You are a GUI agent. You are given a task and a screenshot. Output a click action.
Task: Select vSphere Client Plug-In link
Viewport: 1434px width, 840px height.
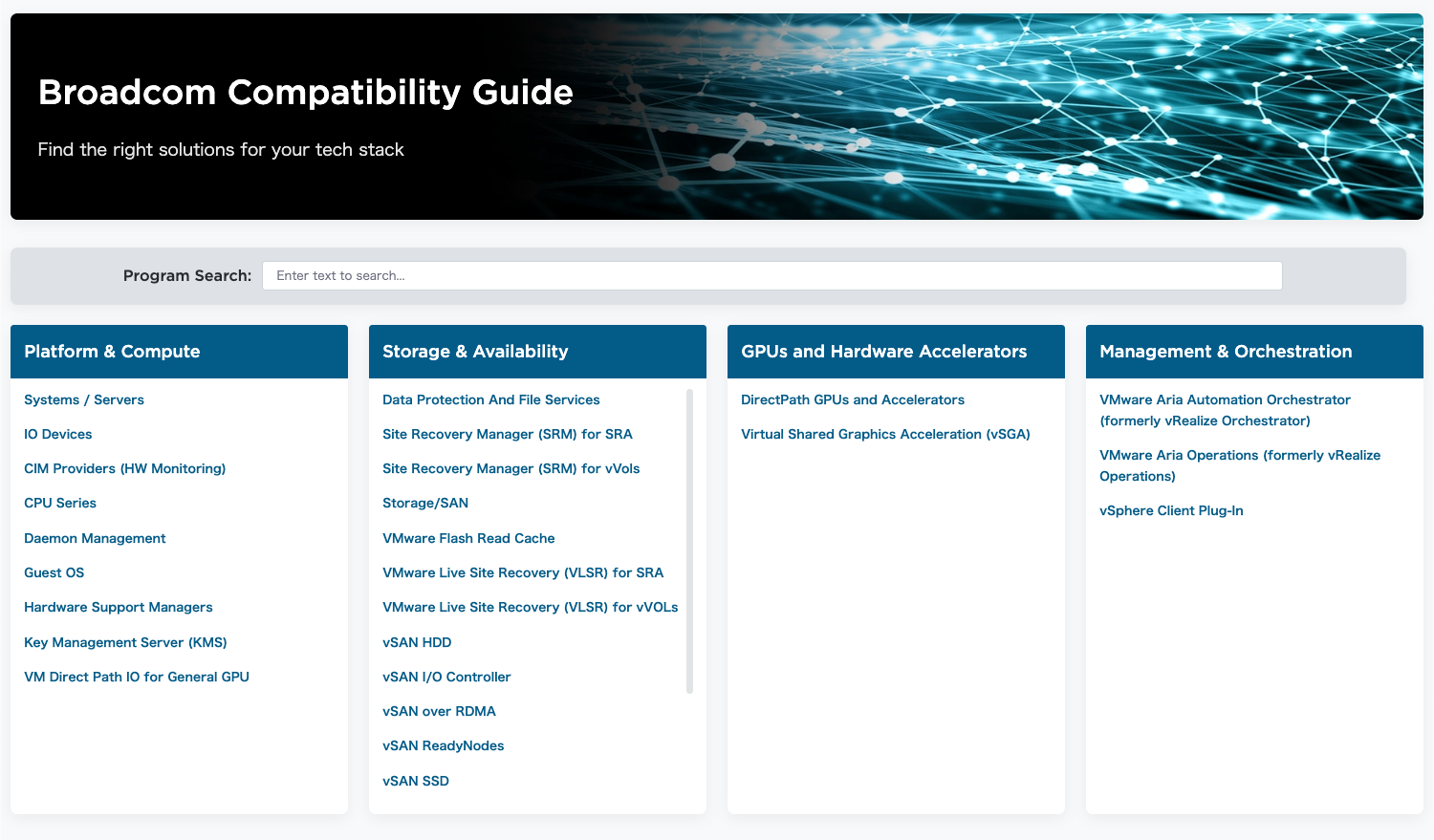click(1171, 510)
